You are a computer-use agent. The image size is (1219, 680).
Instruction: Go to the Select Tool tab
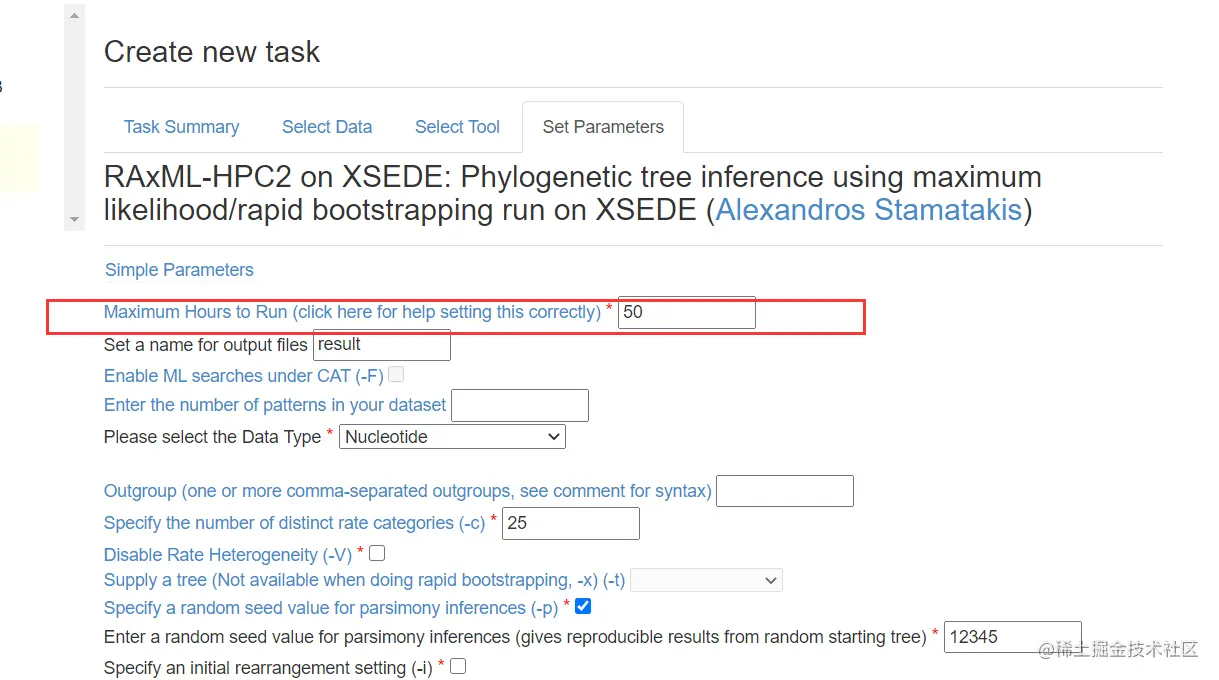click(x=457, y=127)
